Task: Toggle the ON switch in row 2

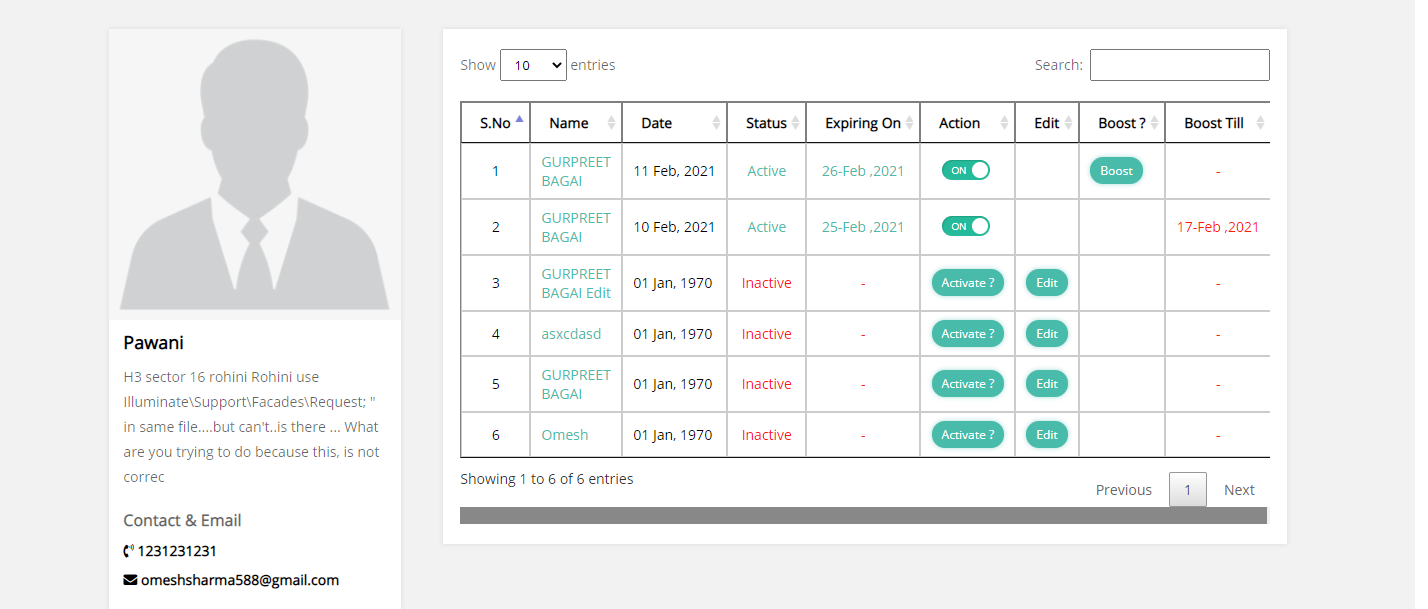Action: [965, 226]
